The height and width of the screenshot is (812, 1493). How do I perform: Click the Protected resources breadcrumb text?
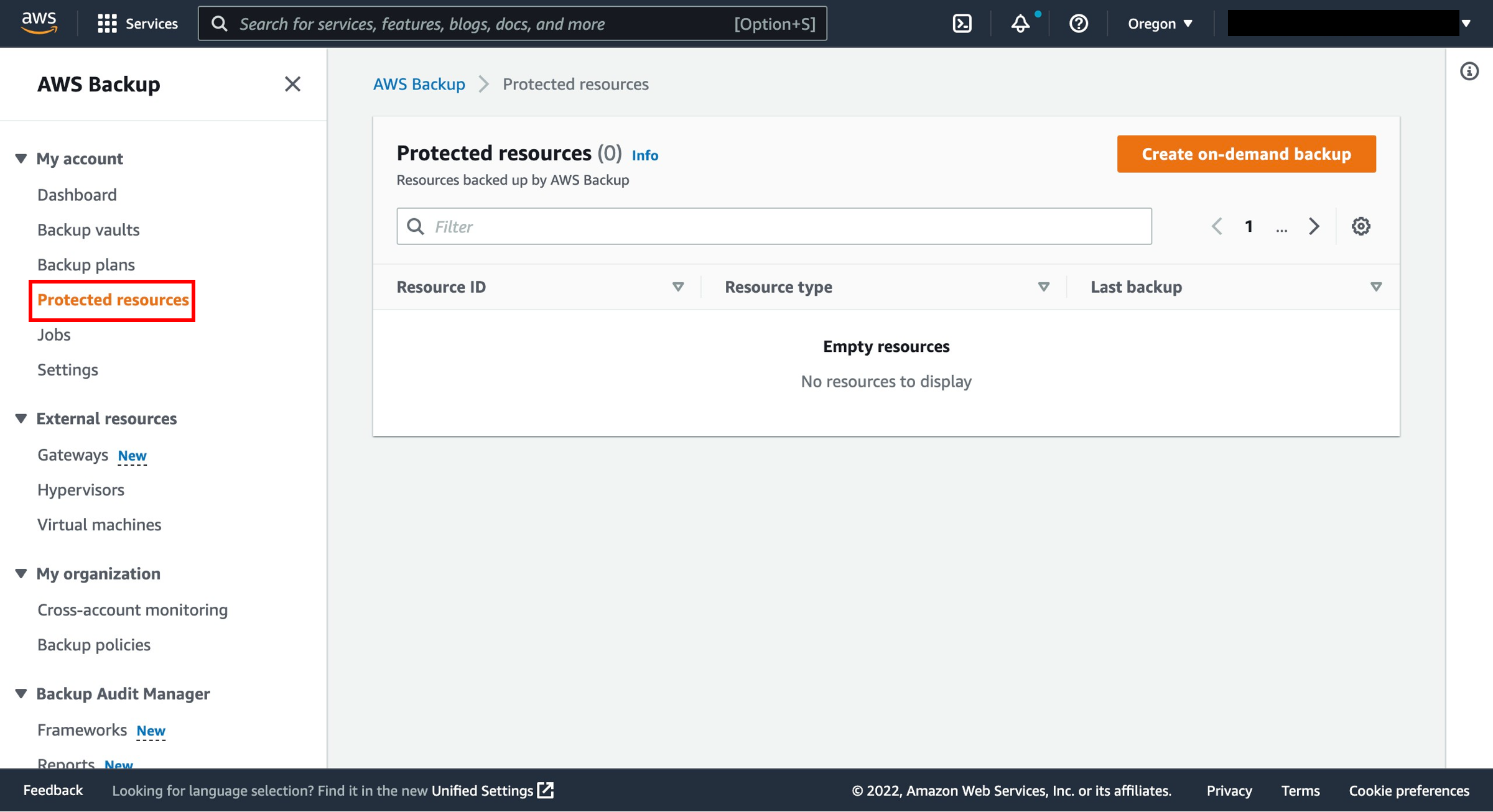coord(575,84)
